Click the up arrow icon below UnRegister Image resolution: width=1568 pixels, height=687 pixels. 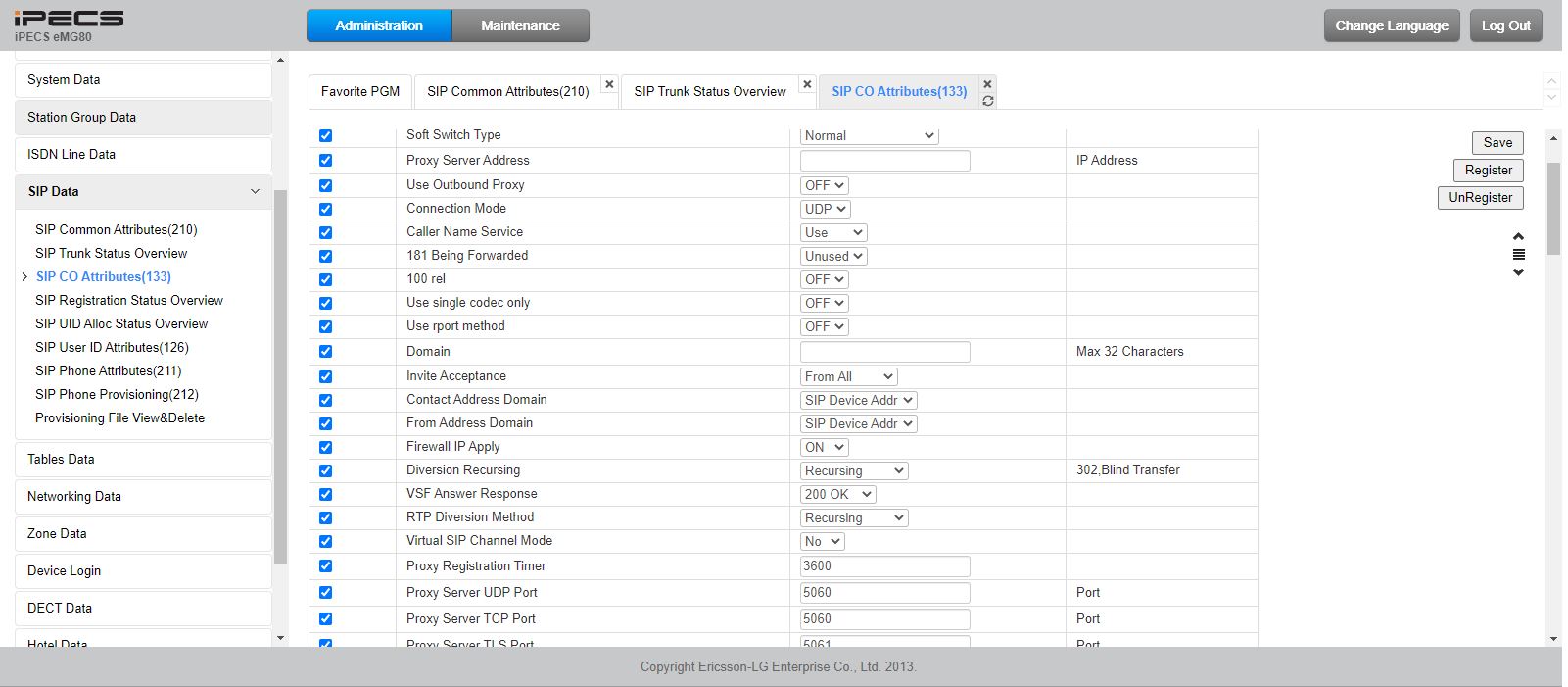click(x=1518, y=236)
